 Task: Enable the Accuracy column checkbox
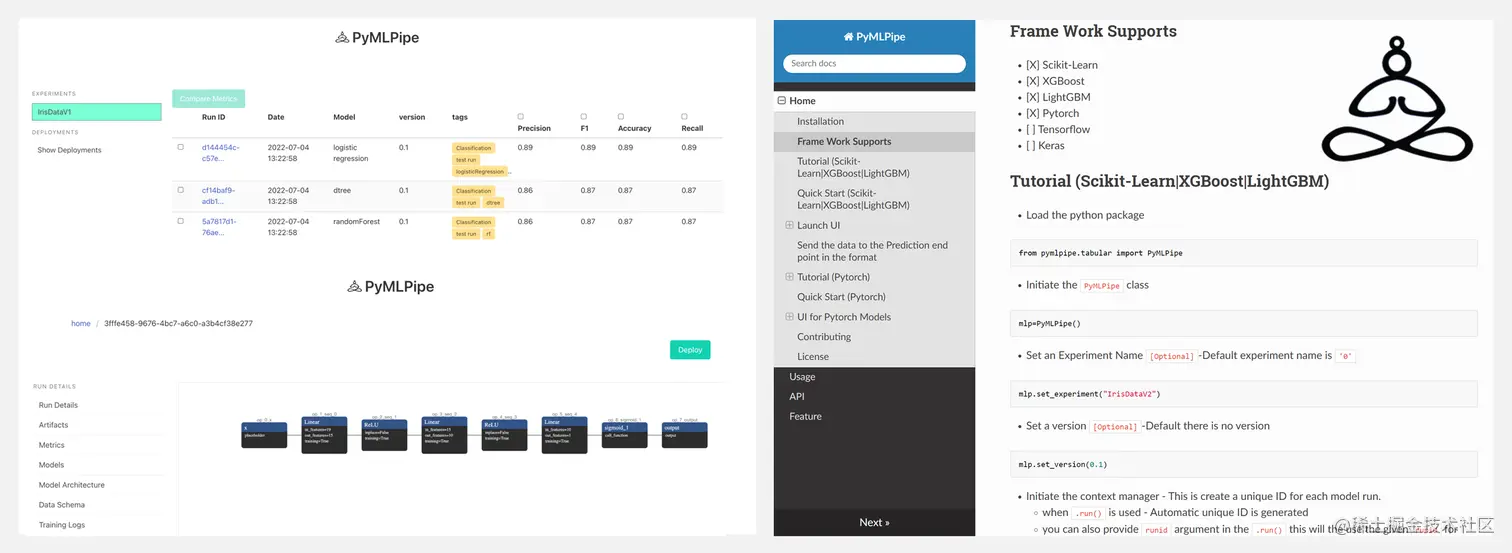pyautogui.click(x=621, y=117)
